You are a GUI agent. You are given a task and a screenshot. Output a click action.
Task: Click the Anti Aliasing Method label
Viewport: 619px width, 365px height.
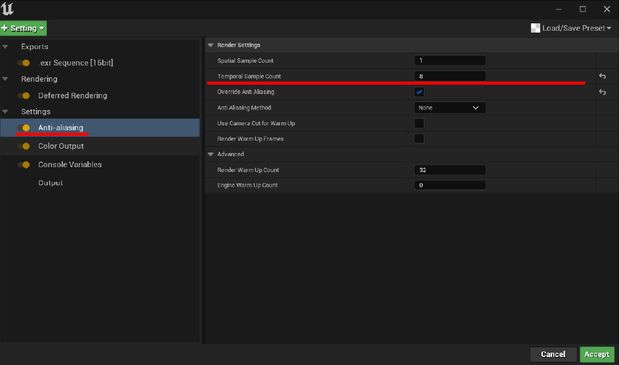[x=244, y=108]
